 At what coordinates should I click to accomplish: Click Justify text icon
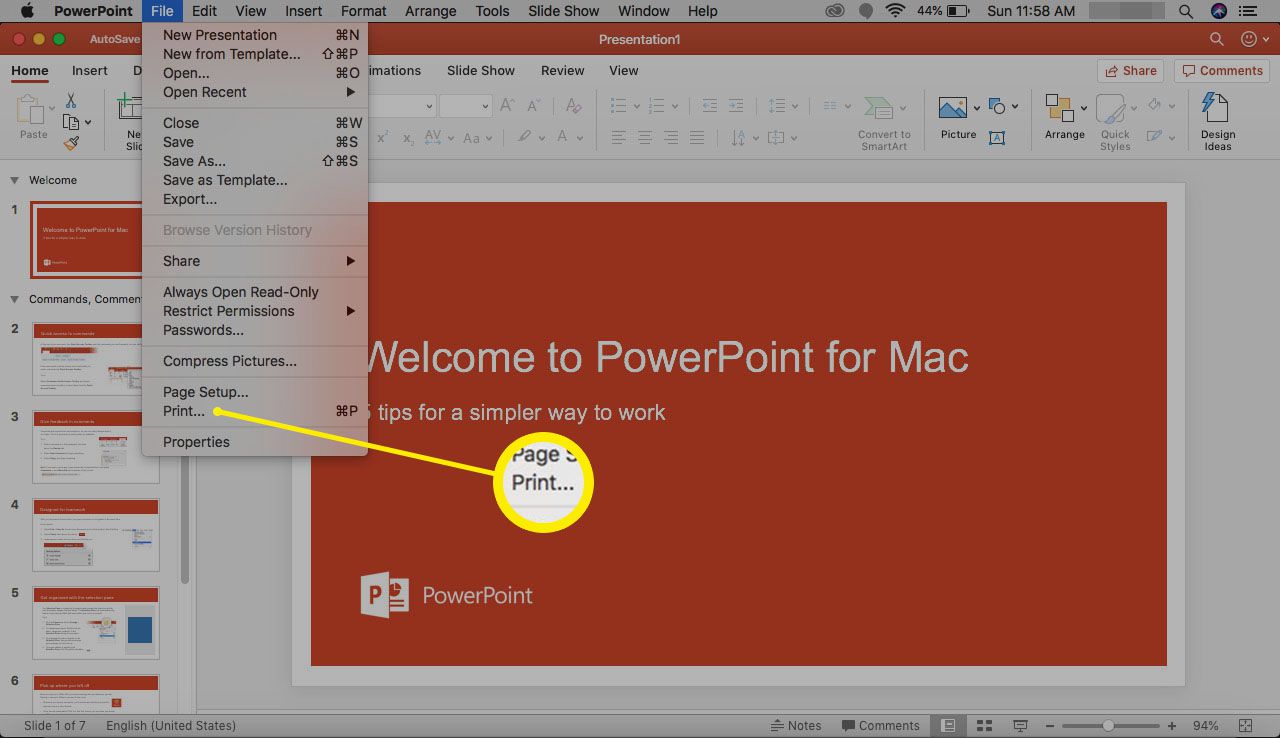click(697, 138)
